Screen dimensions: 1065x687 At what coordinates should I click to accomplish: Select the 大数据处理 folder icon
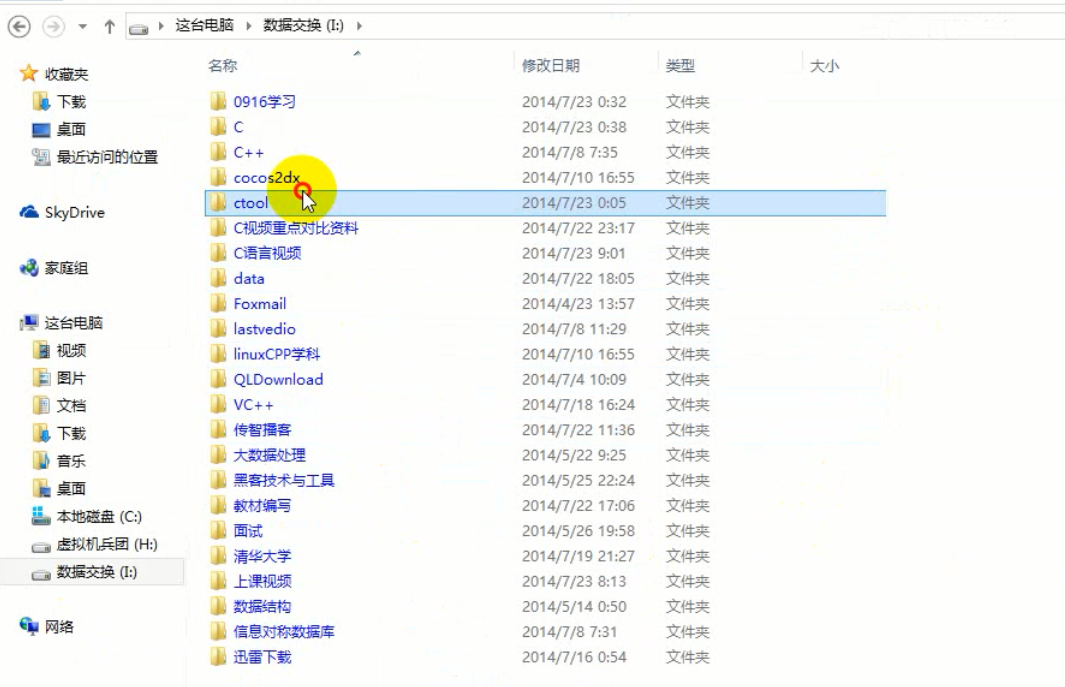tap(218, 455)
